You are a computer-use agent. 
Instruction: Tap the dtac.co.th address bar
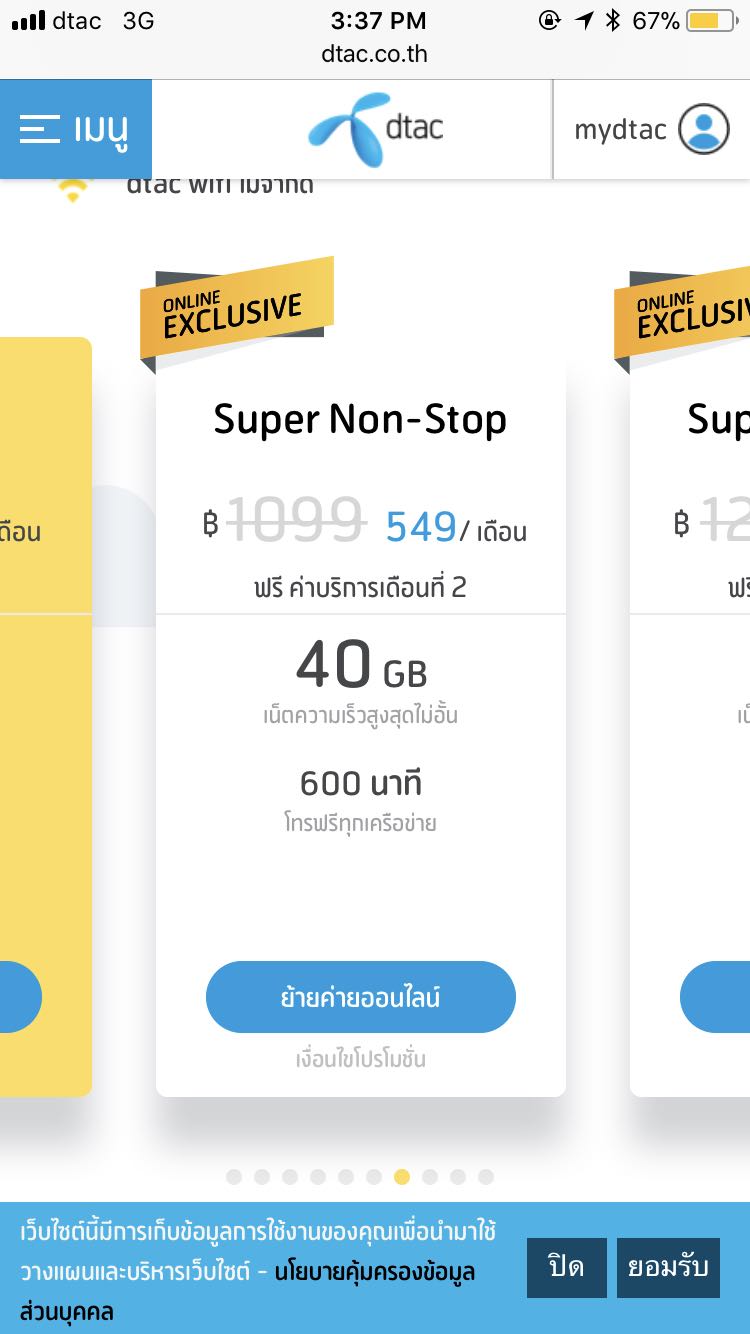[x=375, y=54]
